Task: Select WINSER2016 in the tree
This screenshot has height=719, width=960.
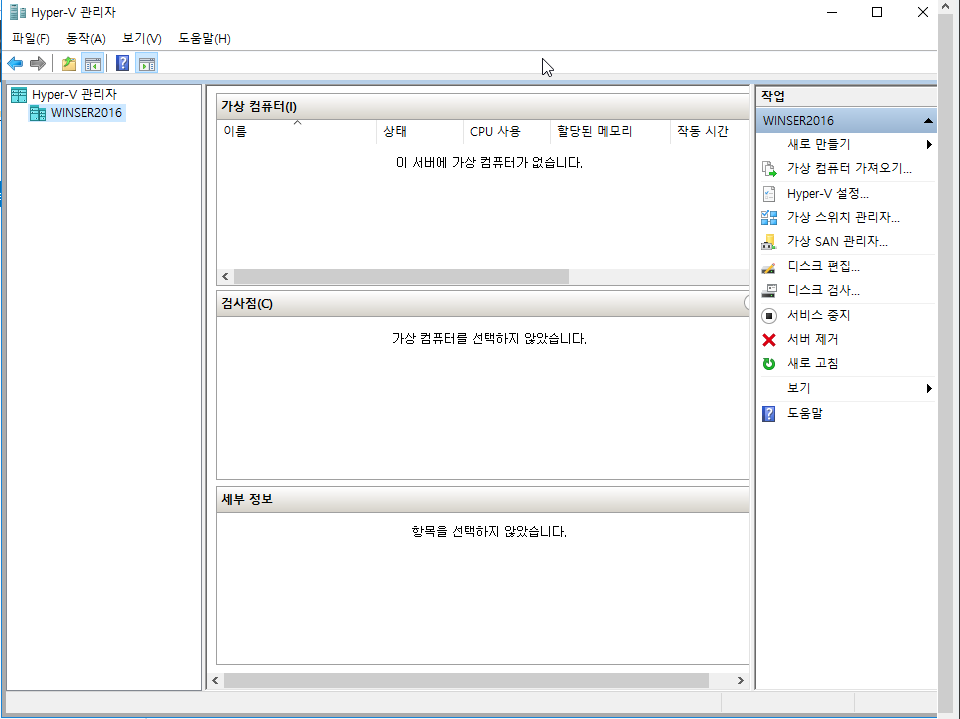Action: [86, 113]
